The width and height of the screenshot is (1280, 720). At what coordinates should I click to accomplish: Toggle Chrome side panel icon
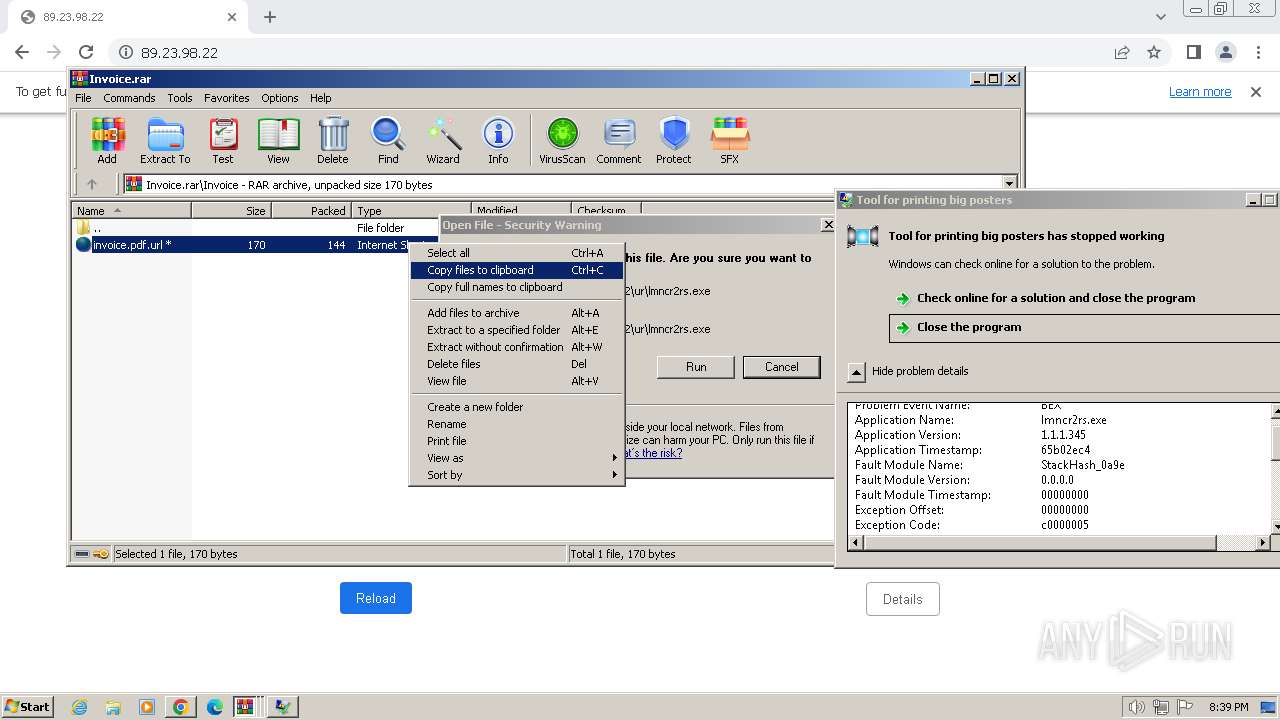click(x=1193, y=52)
